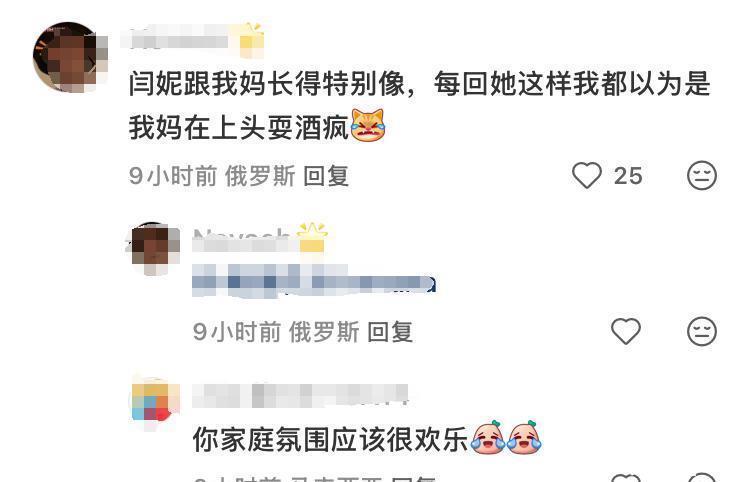Viewport: 750px width, 482px height.
Task: Tap the like count 25
Action: pyautogui.click(x=628, y=176)
